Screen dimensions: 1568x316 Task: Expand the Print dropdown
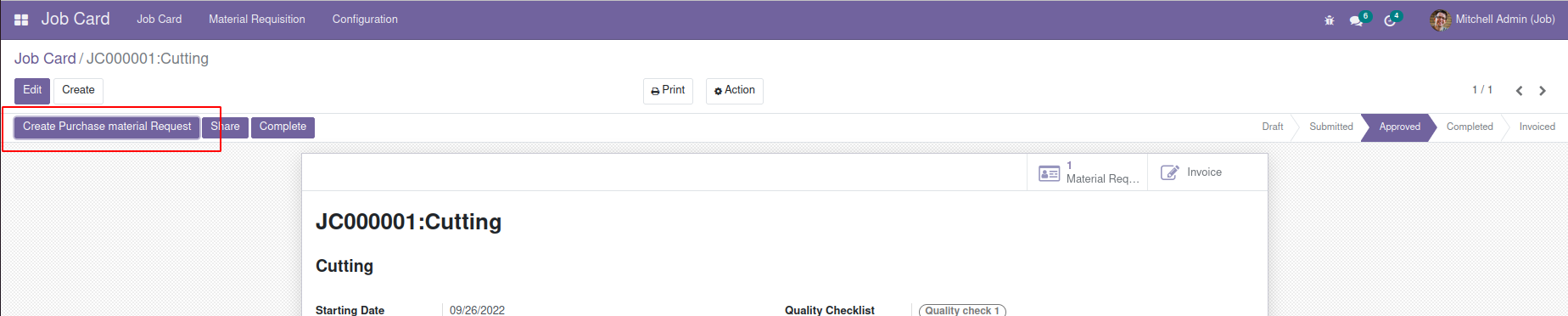[668, 91]
